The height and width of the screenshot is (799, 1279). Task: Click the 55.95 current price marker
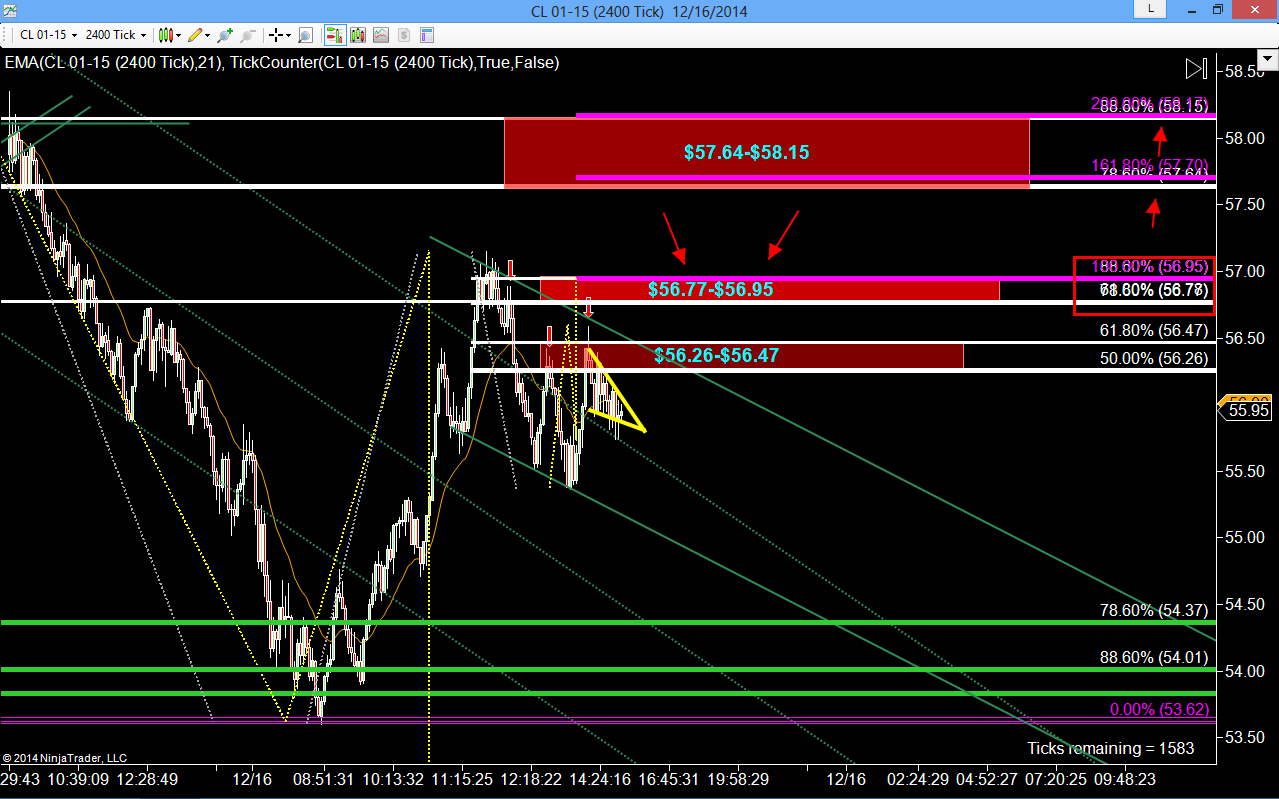pos(1244,409)
